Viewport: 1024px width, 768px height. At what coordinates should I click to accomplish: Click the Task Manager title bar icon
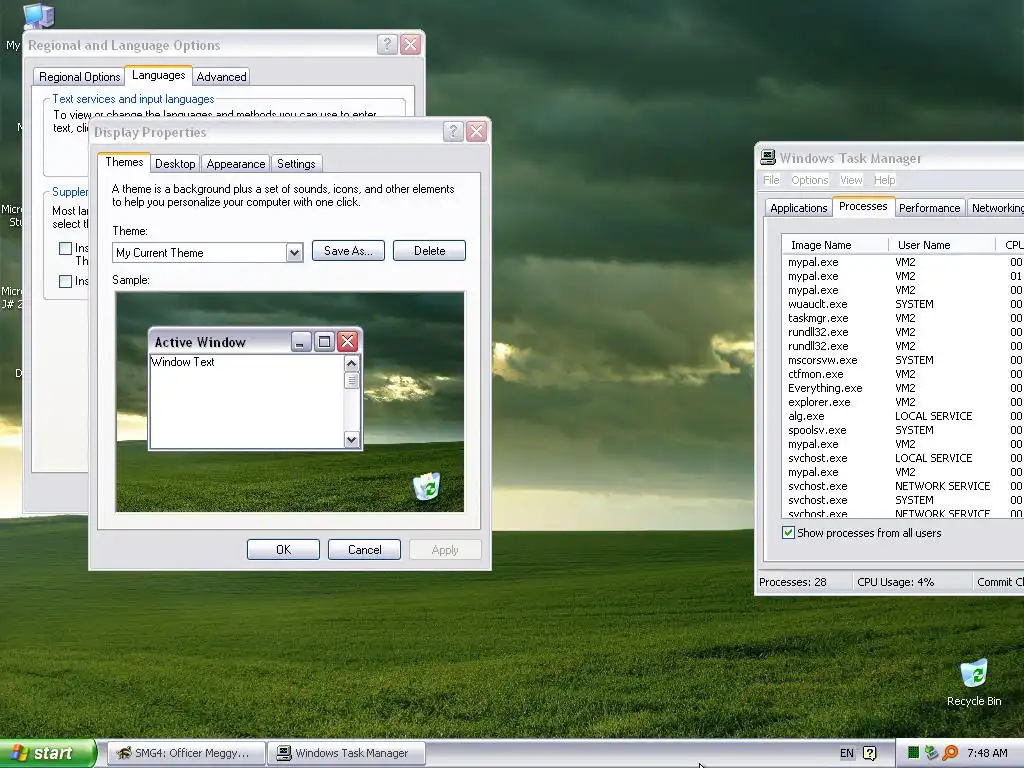[767, 157]
